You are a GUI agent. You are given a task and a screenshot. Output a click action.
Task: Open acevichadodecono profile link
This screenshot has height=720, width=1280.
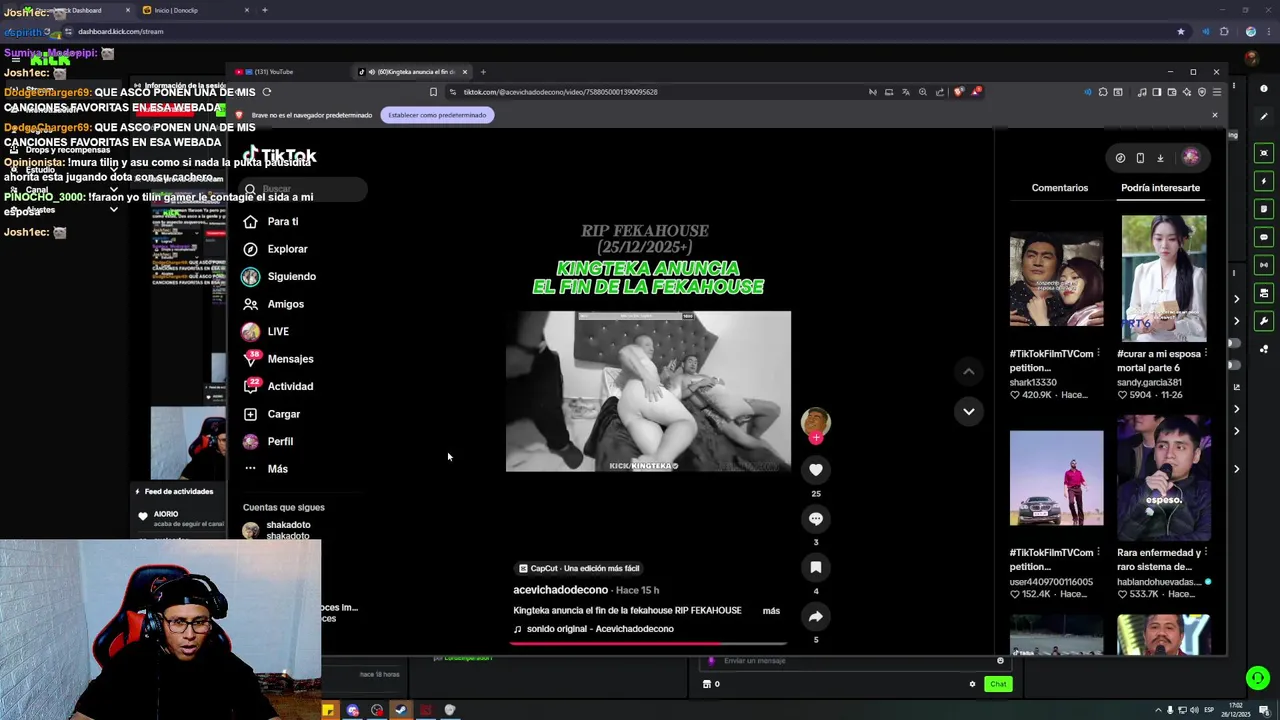[560, 590]
